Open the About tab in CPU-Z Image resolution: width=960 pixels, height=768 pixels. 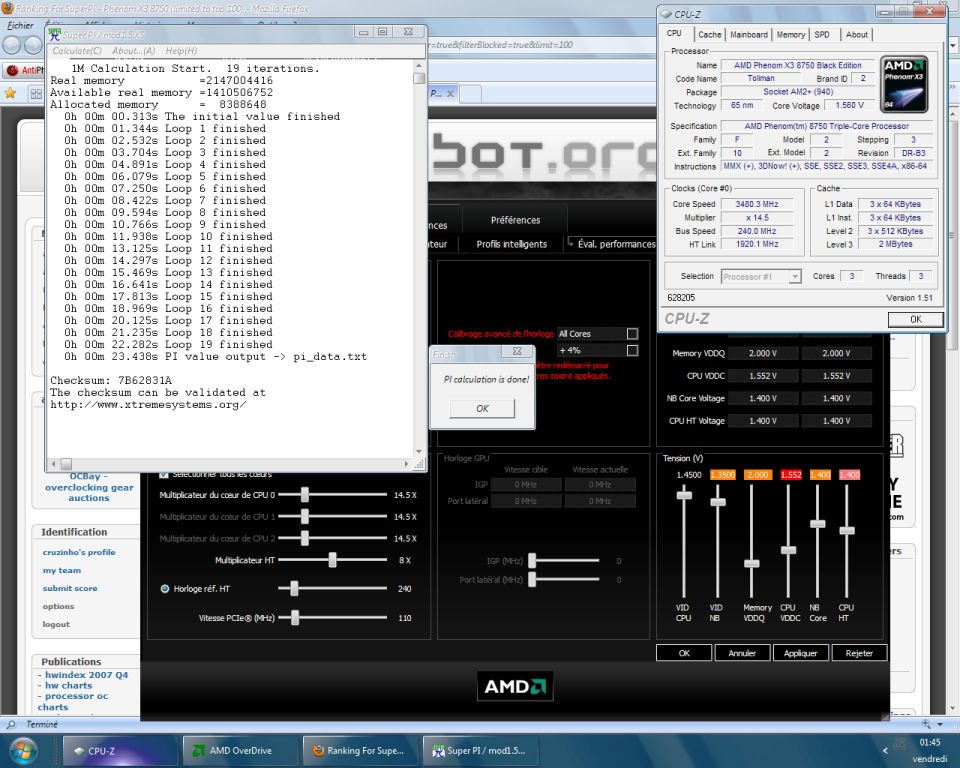(x=857, y=35)
